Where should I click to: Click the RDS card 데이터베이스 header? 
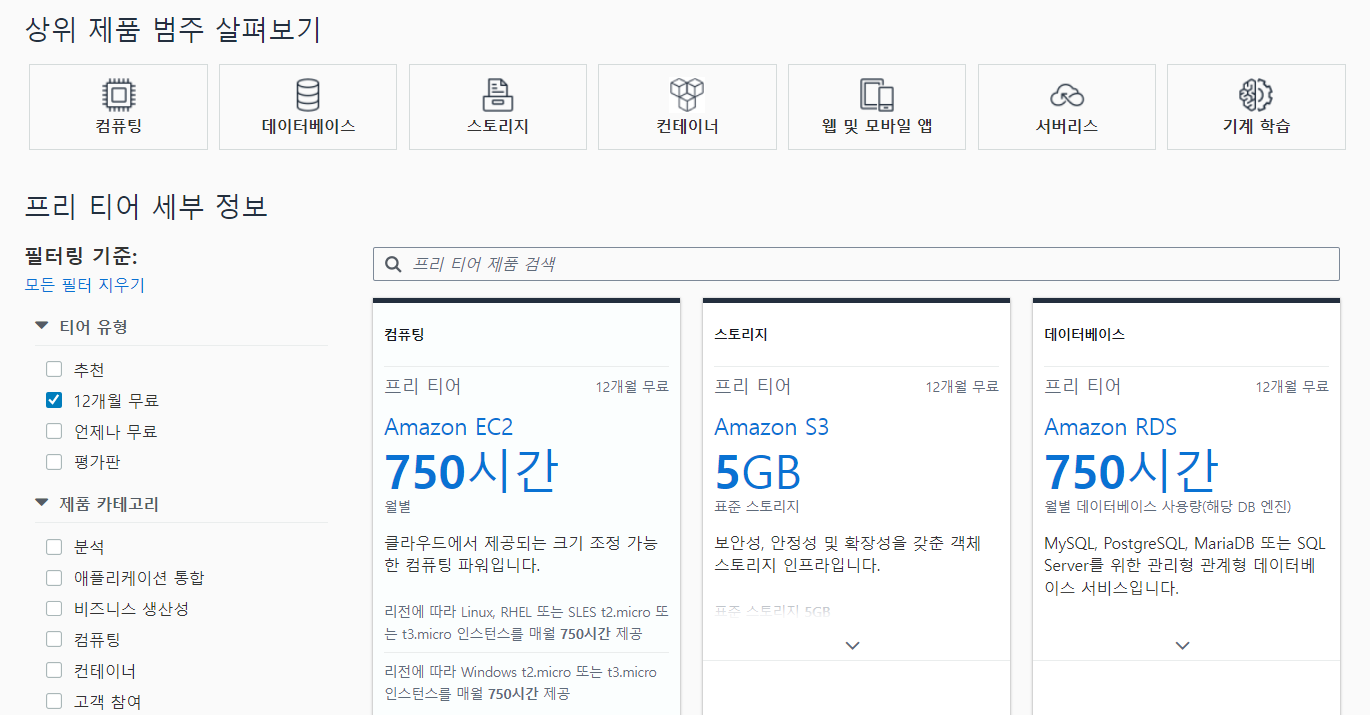pyautogui.click(x=1085, y=335)
